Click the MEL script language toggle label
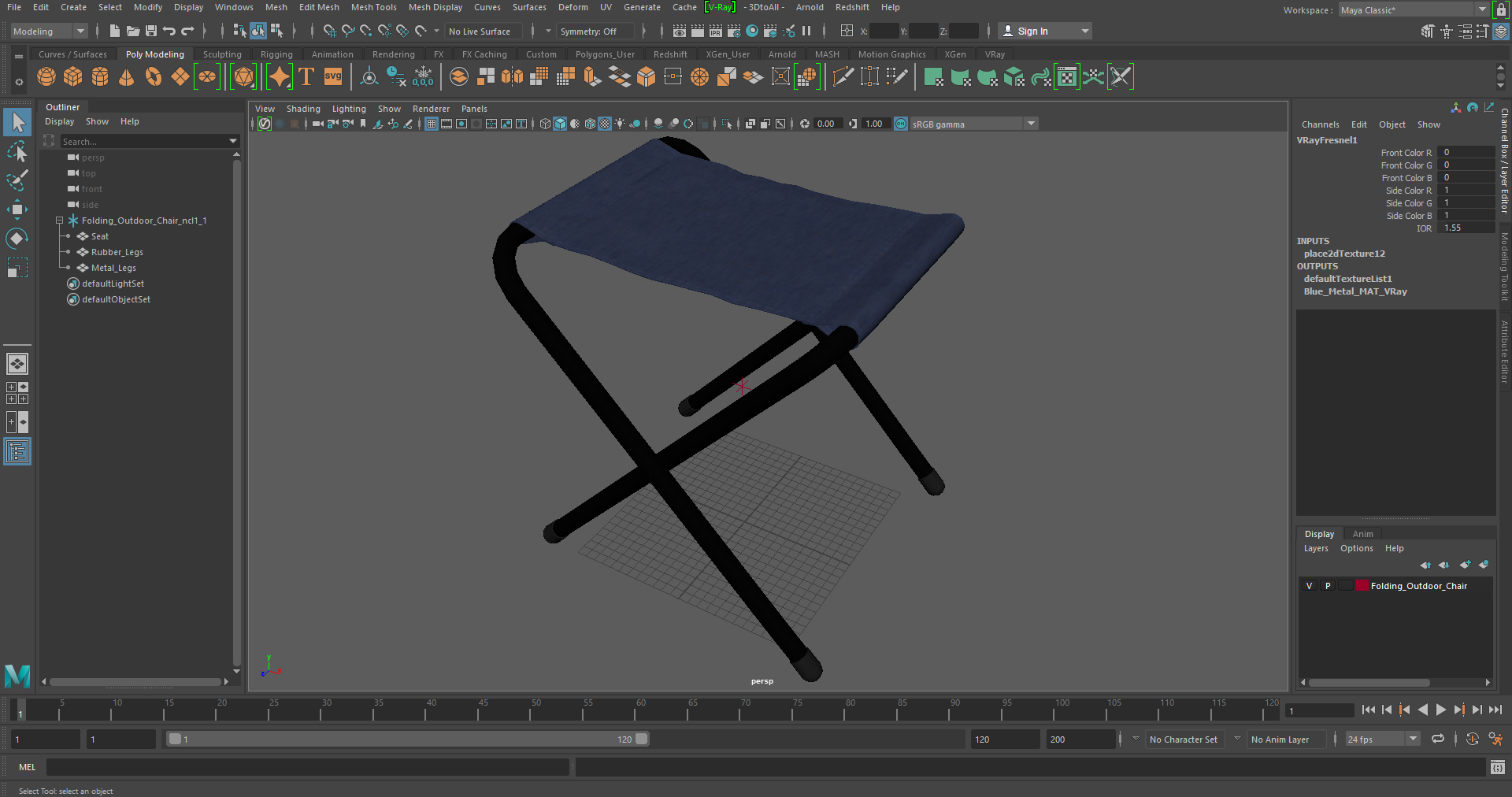The height and width of the screenshot is (797, 1512). pyautogui.click(x=28, y=767)
